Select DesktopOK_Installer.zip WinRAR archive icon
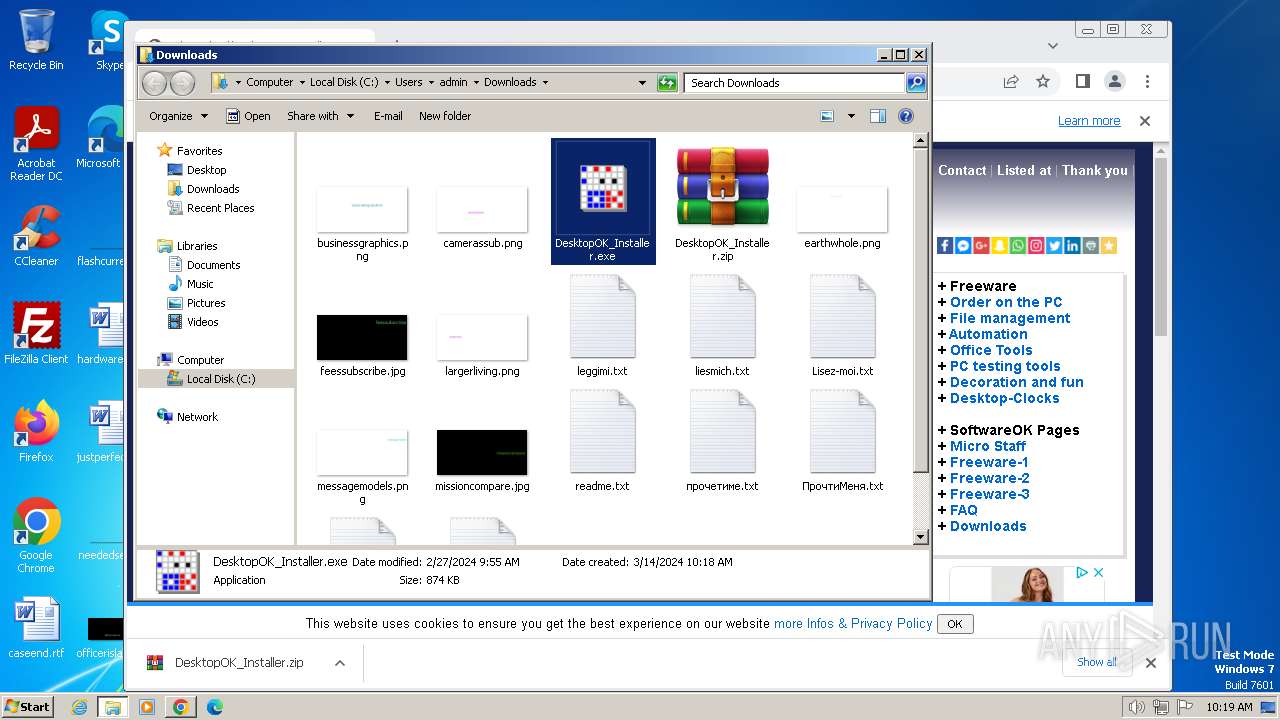The width and height of the screenshot is (1280, 720). coord(723,187)
